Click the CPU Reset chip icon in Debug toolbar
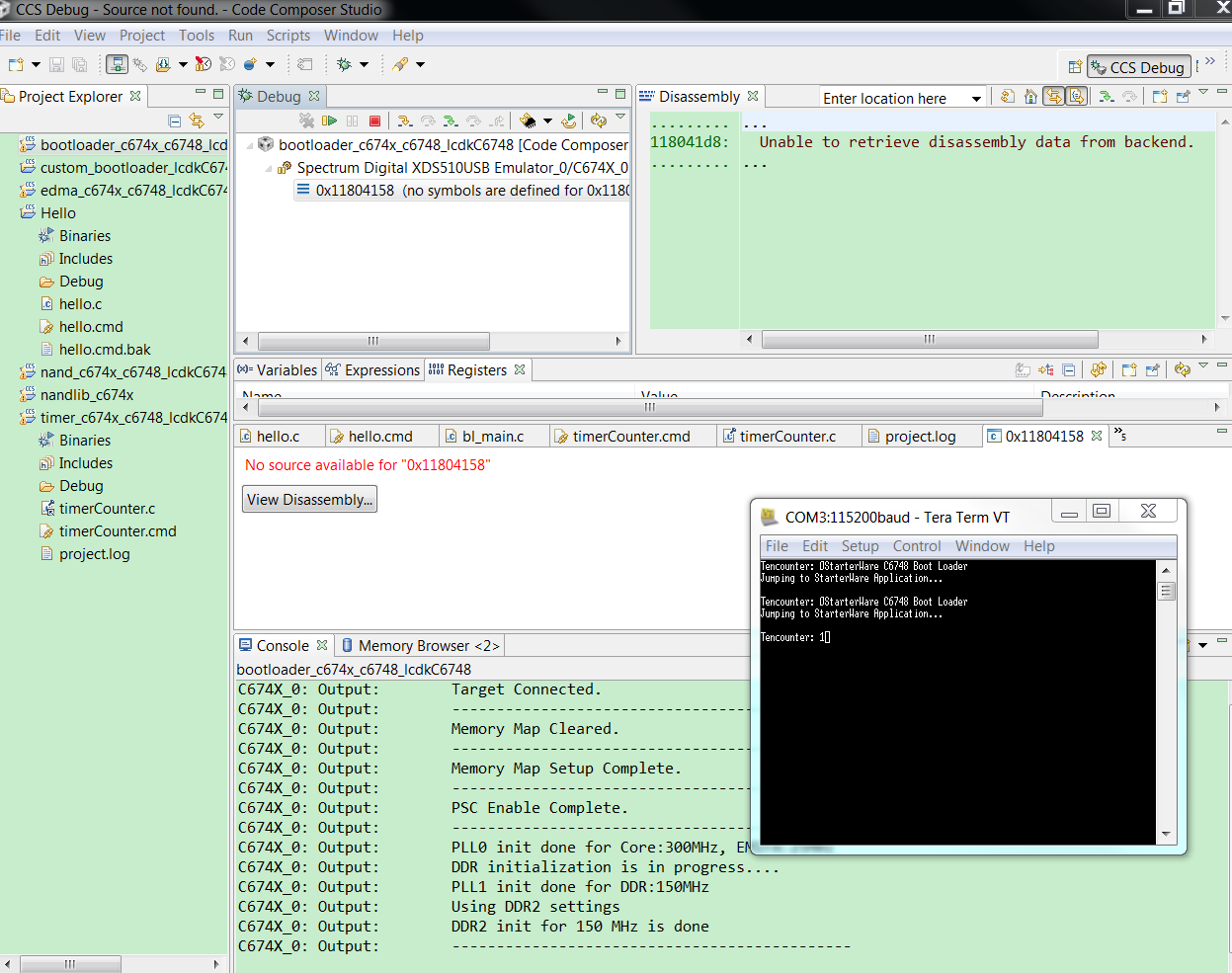 pyautogui.click(x=528, y=121)
